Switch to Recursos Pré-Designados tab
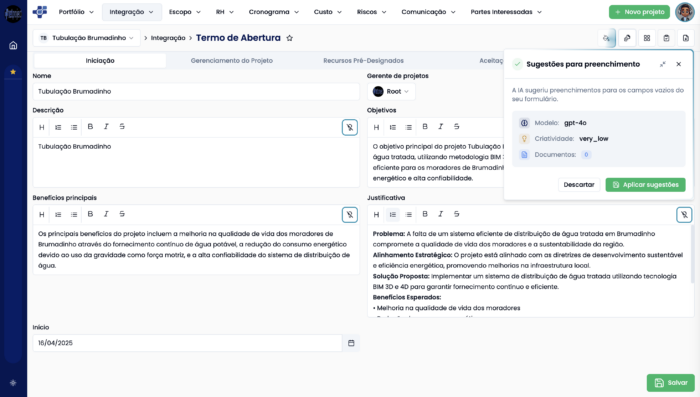This screenshot has height=397, width=700. [363, 61]
